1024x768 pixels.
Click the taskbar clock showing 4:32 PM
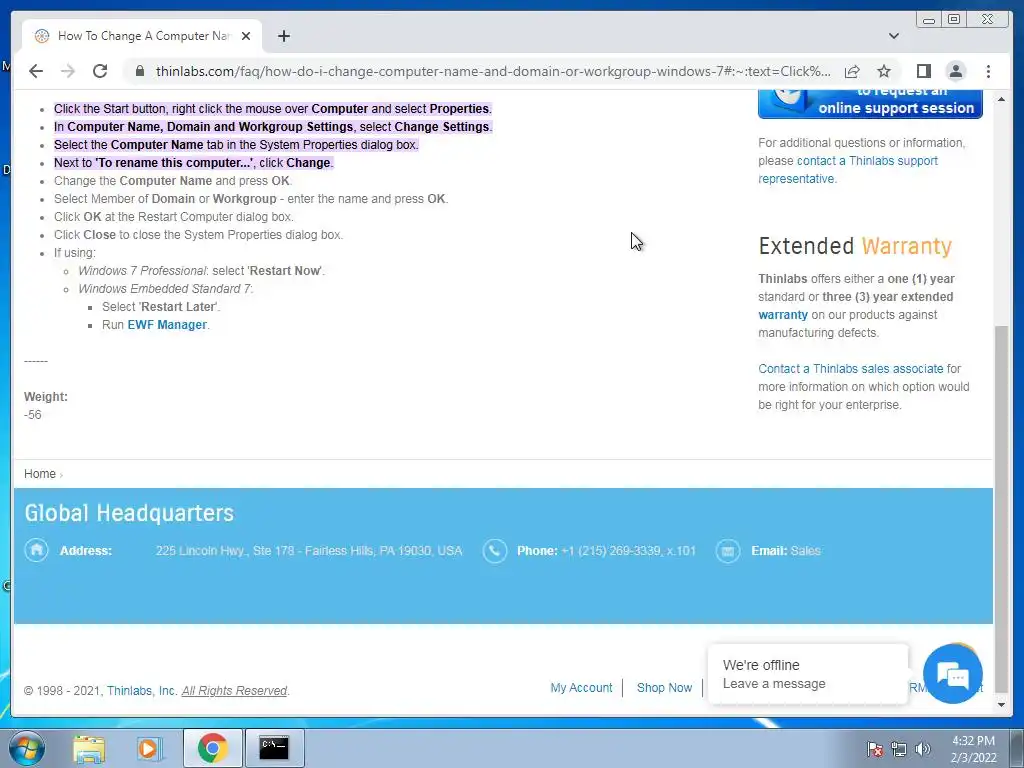pos(973,749)
